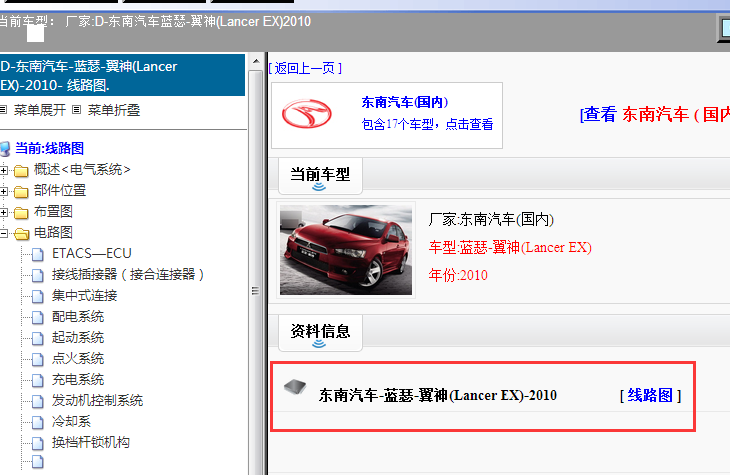Click the document icon for 集中式连接
The image size is (730, 475).
point(38,296)
